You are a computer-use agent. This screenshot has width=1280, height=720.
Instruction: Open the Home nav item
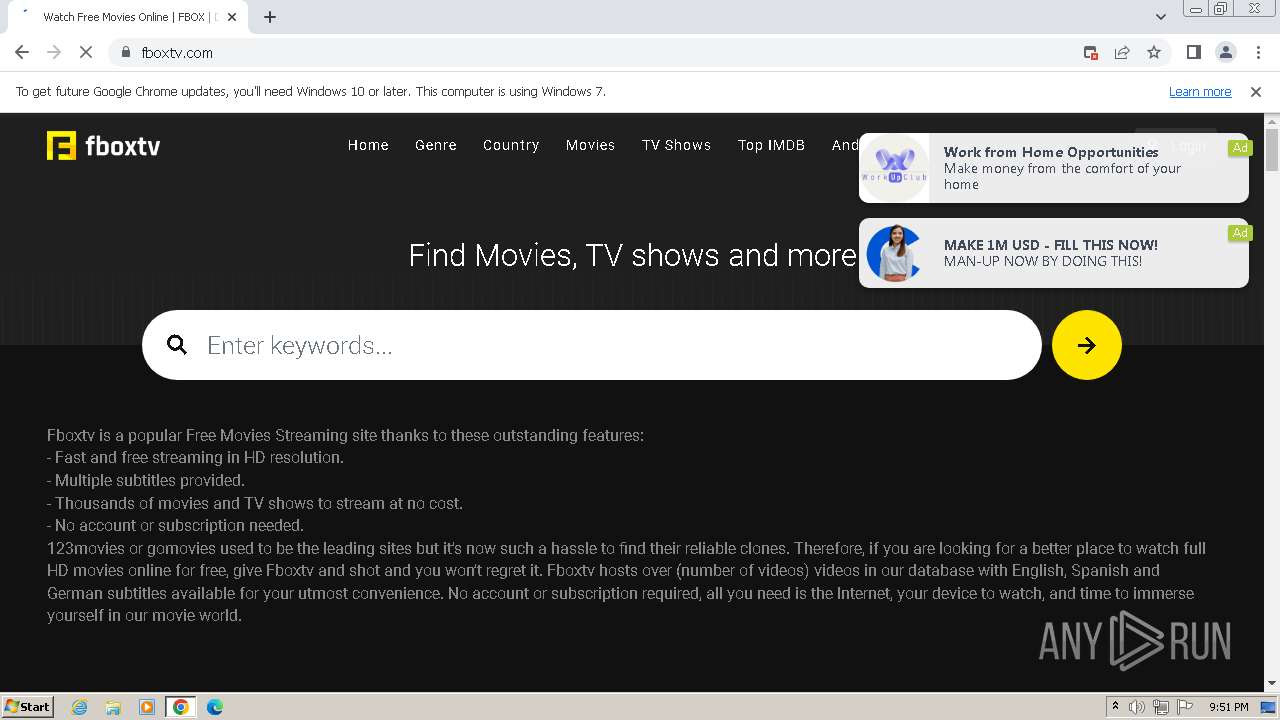tap(368, 145)
